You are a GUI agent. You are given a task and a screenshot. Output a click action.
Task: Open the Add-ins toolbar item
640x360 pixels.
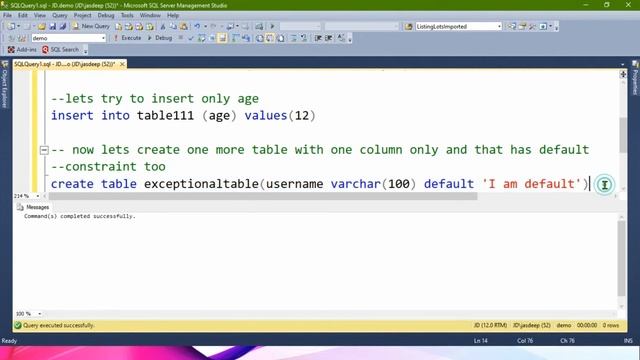pos(22,49)
